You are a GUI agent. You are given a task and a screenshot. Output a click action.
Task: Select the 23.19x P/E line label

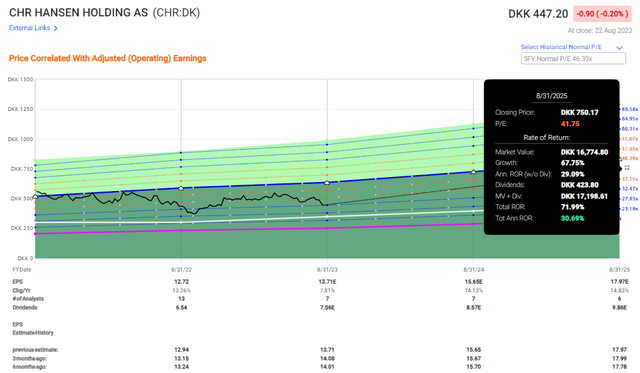pyautogui.click(x=630, y=209)
